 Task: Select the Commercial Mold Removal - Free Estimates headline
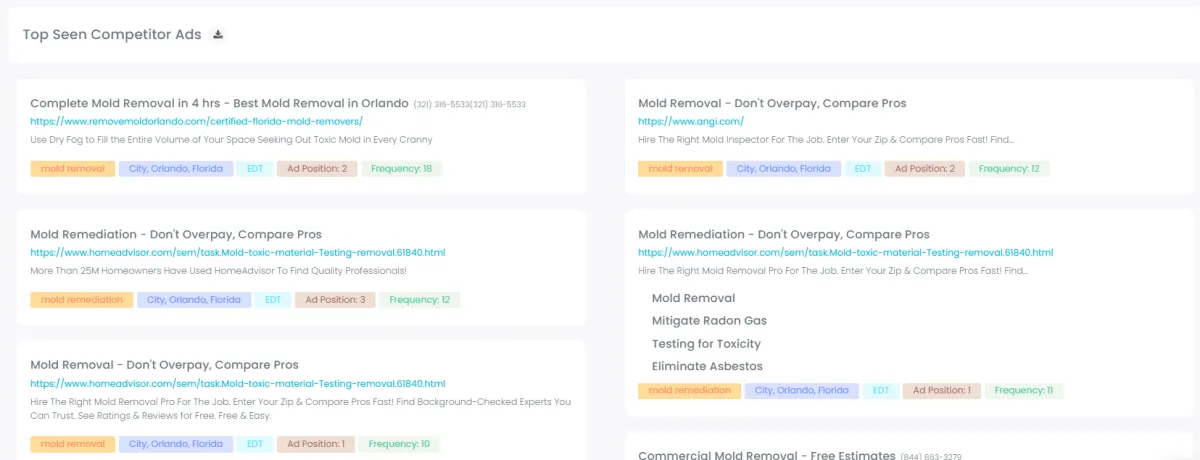click(766, 455)
